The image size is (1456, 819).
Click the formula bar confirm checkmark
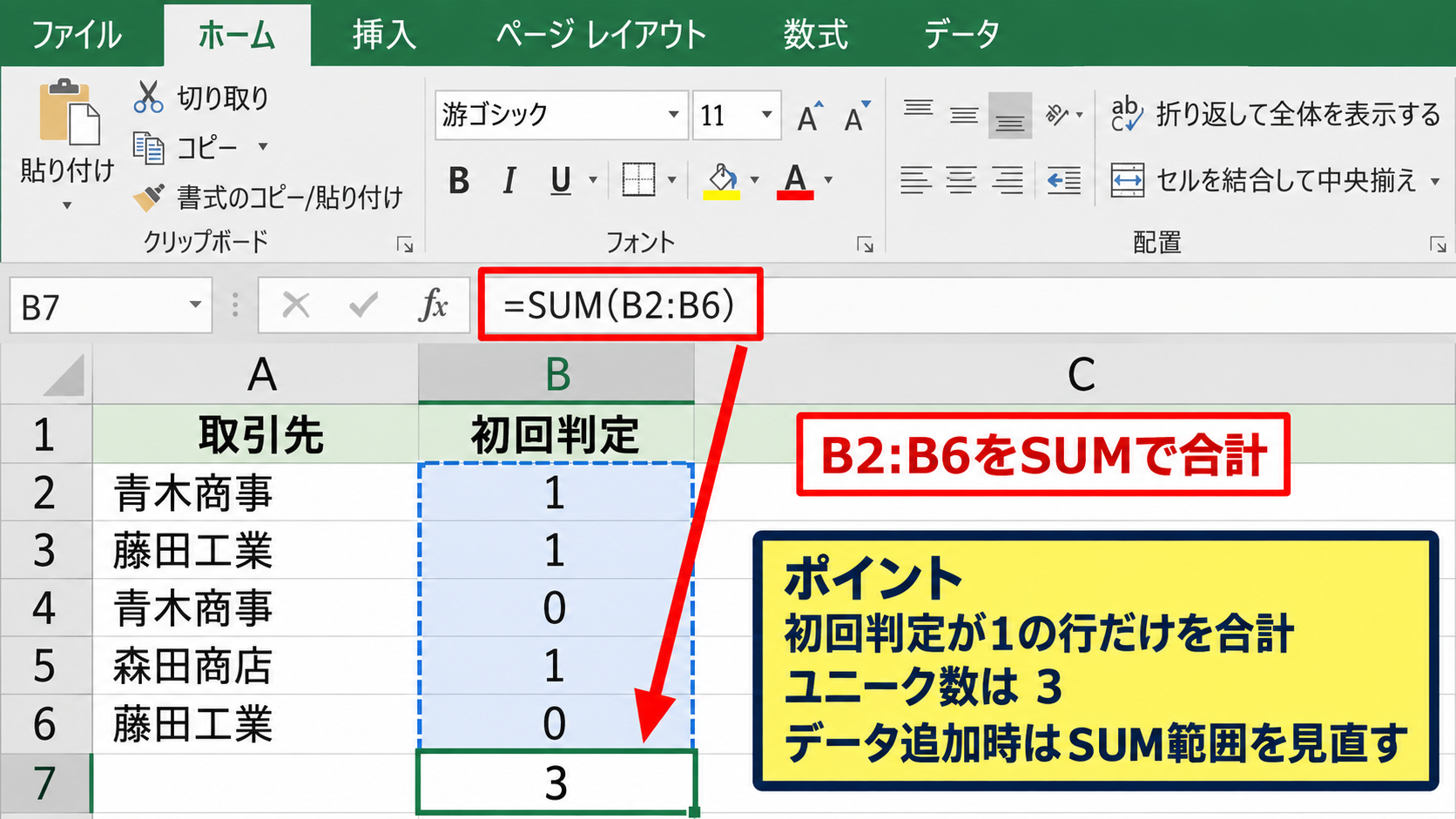tap(363, 305)
